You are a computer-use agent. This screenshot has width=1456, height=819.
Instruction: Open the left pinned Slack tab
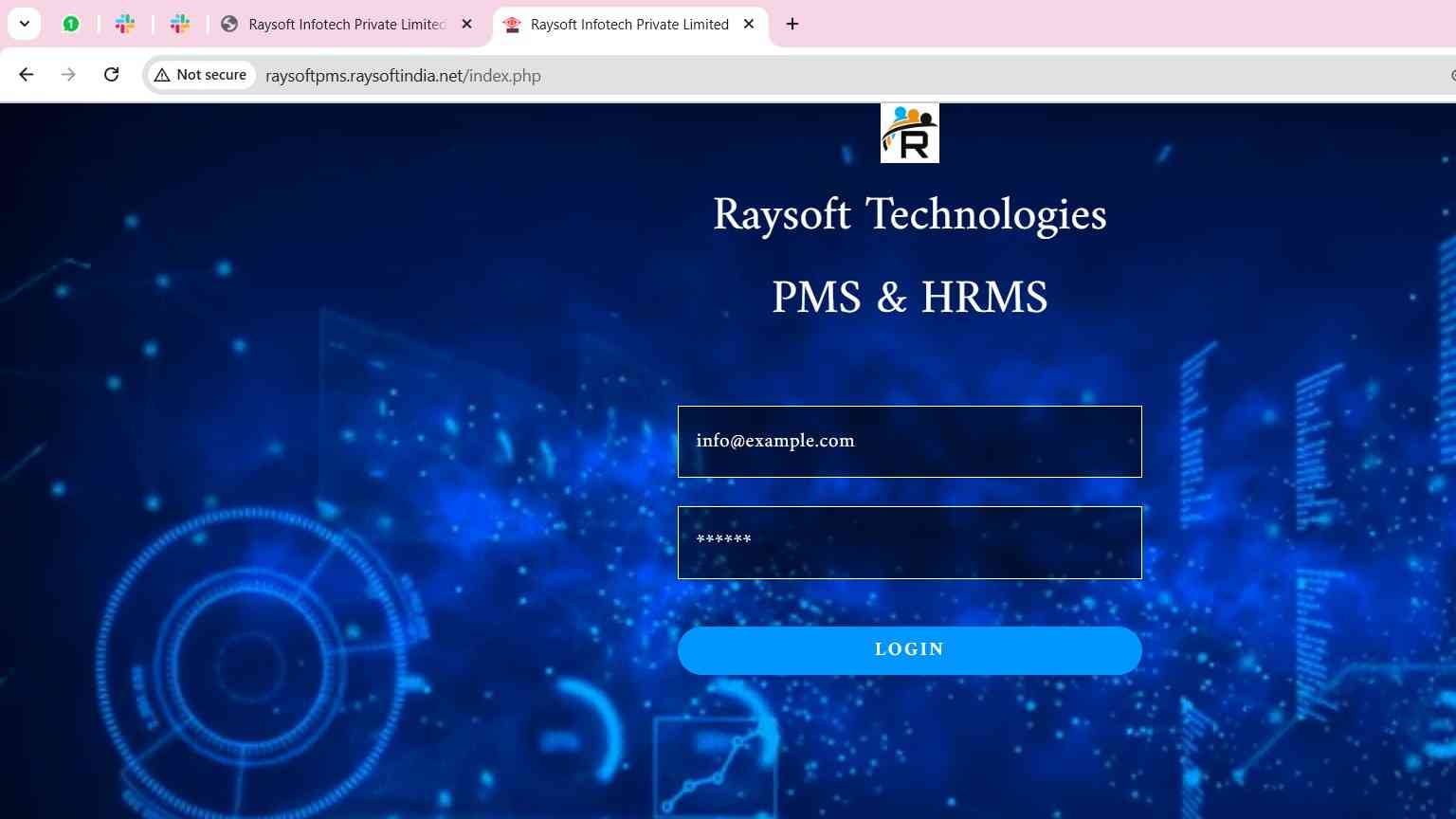[125, 24]
